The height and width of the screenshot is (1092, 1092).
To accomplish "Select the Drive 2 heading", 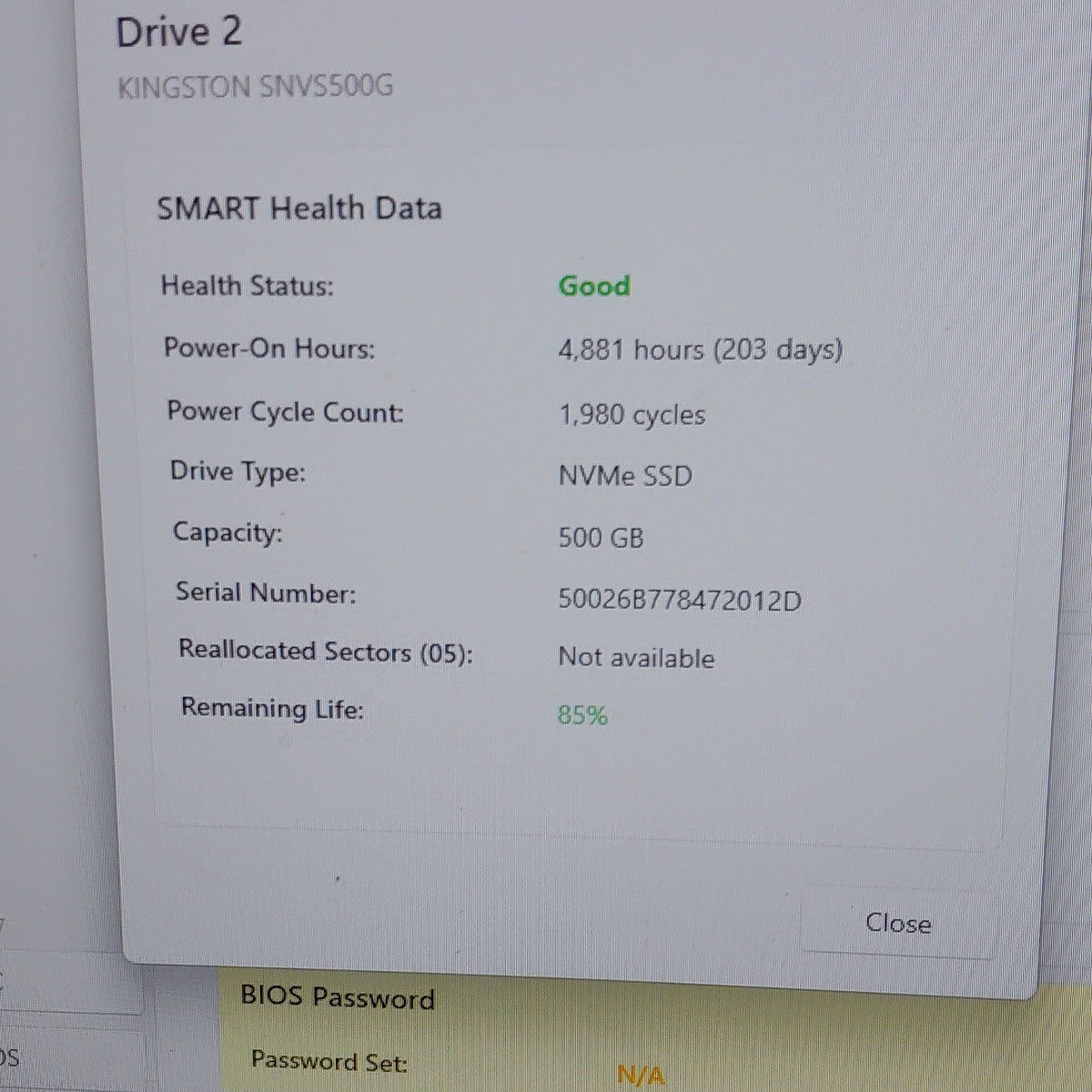I will (178, 33).
